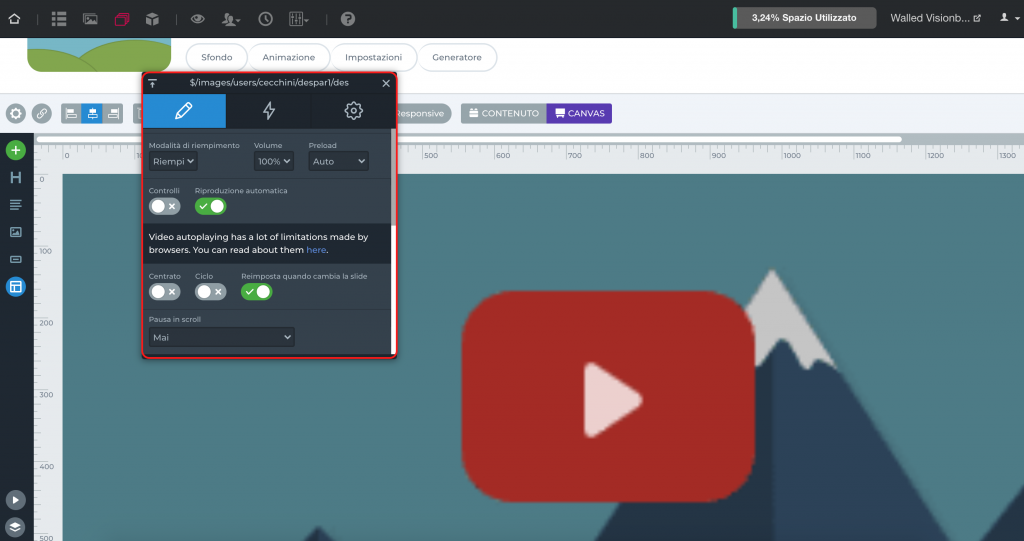1024x541 pixels.
Task: Toggle Riproduzione automatica switch
Action: pos(210,206)
